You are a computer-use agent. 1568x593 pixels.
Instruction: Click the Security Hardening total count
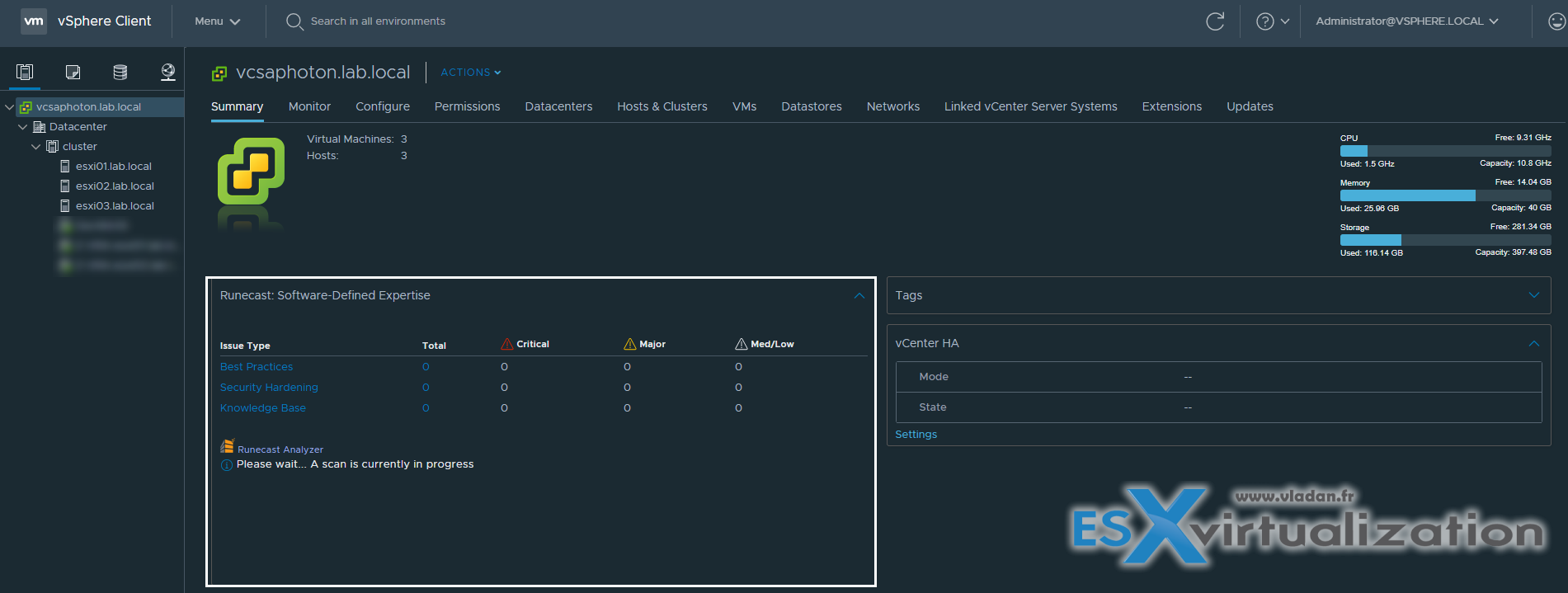pos(426,388)
